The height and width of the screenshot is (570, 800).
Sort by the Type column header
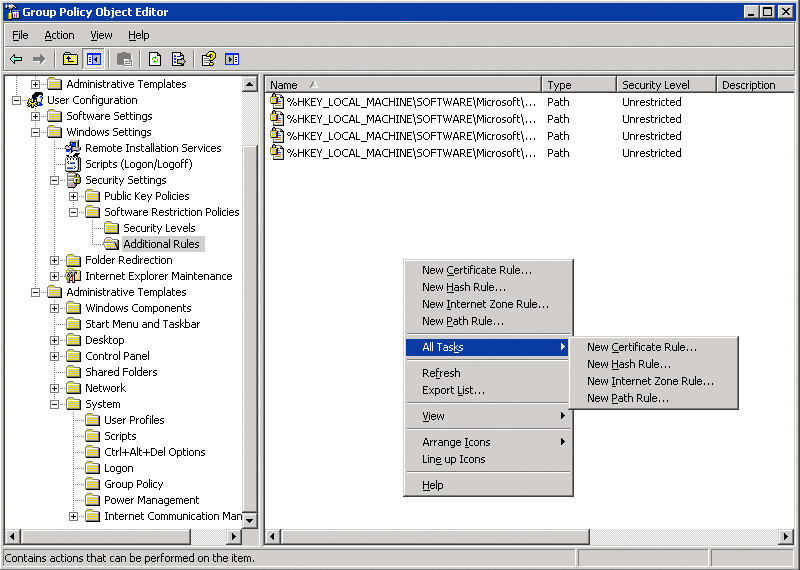(579, 85)
